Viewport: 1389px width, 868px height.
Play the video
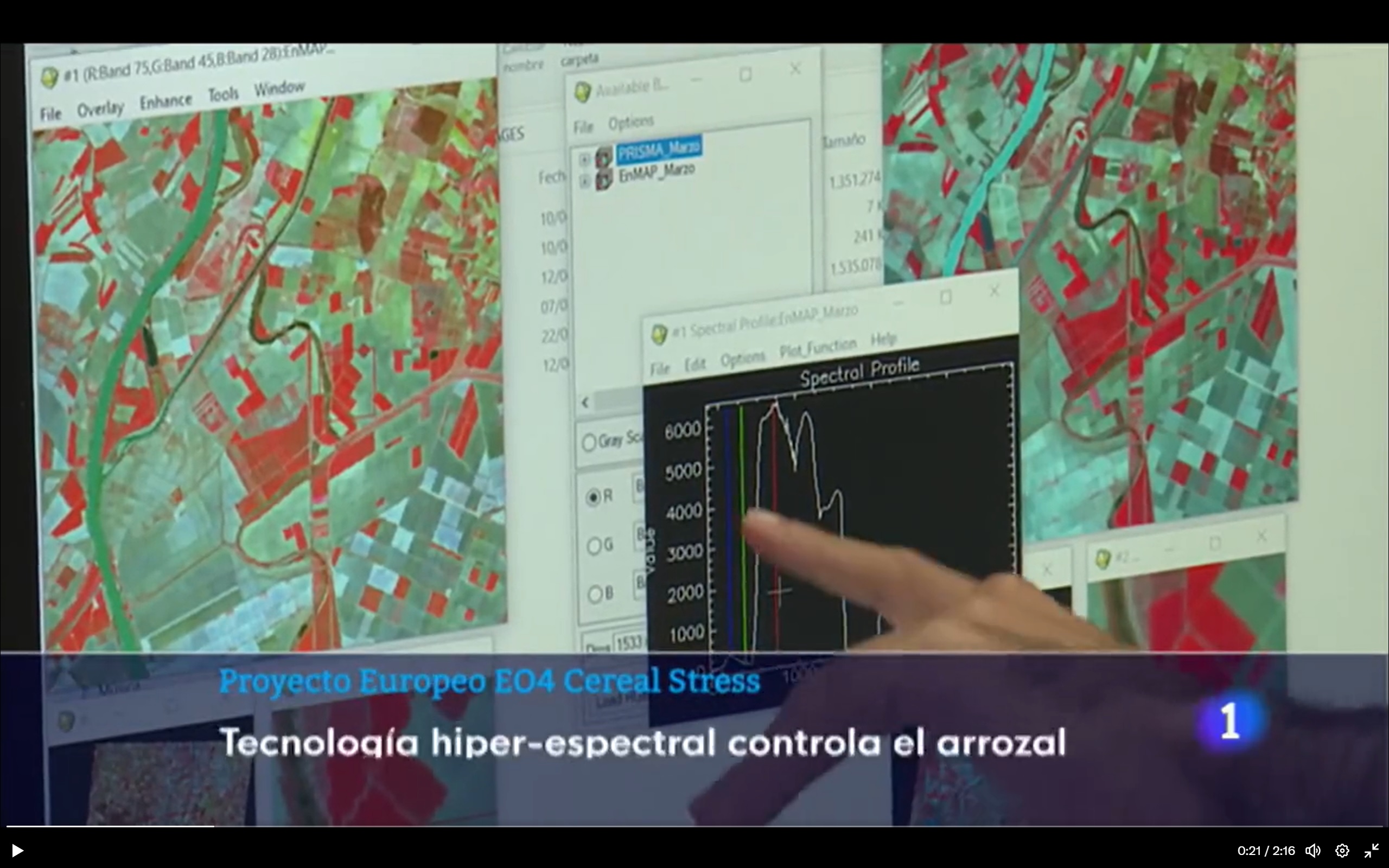(x=17, y=850)
